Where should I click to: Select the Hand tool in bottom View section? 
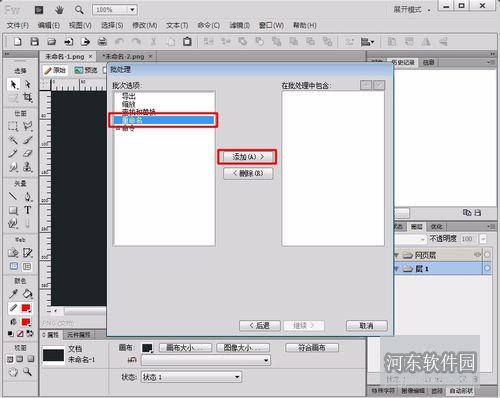pyautogui.click(x=13, y=372)
